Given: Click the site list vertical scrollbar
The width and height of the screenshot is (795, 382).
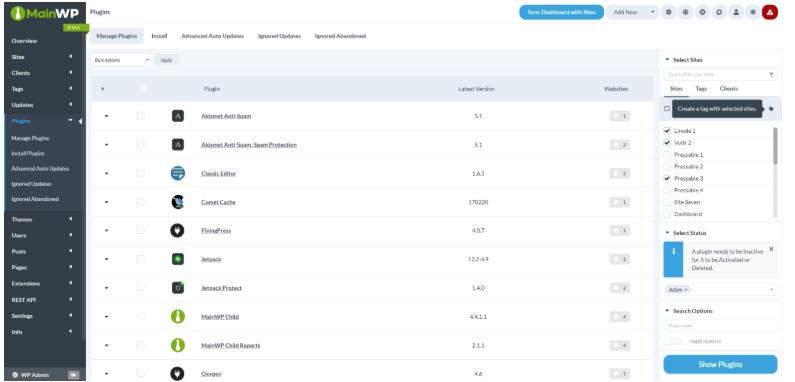Looking at the screenshot, I should (x=775, y=146).
